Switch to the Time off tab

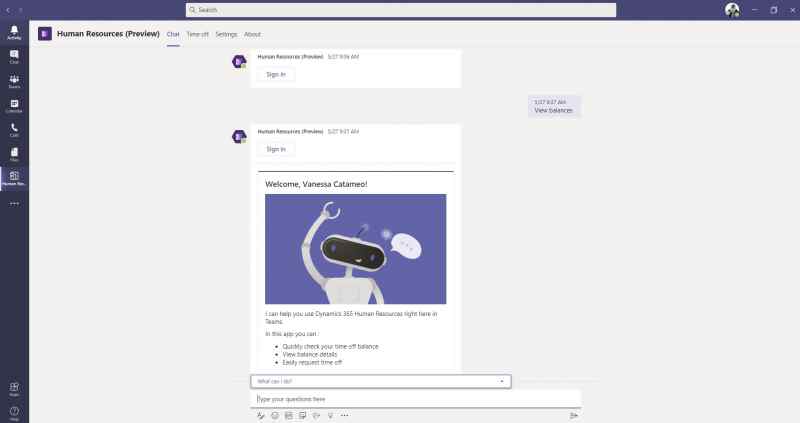pos(197,34)
